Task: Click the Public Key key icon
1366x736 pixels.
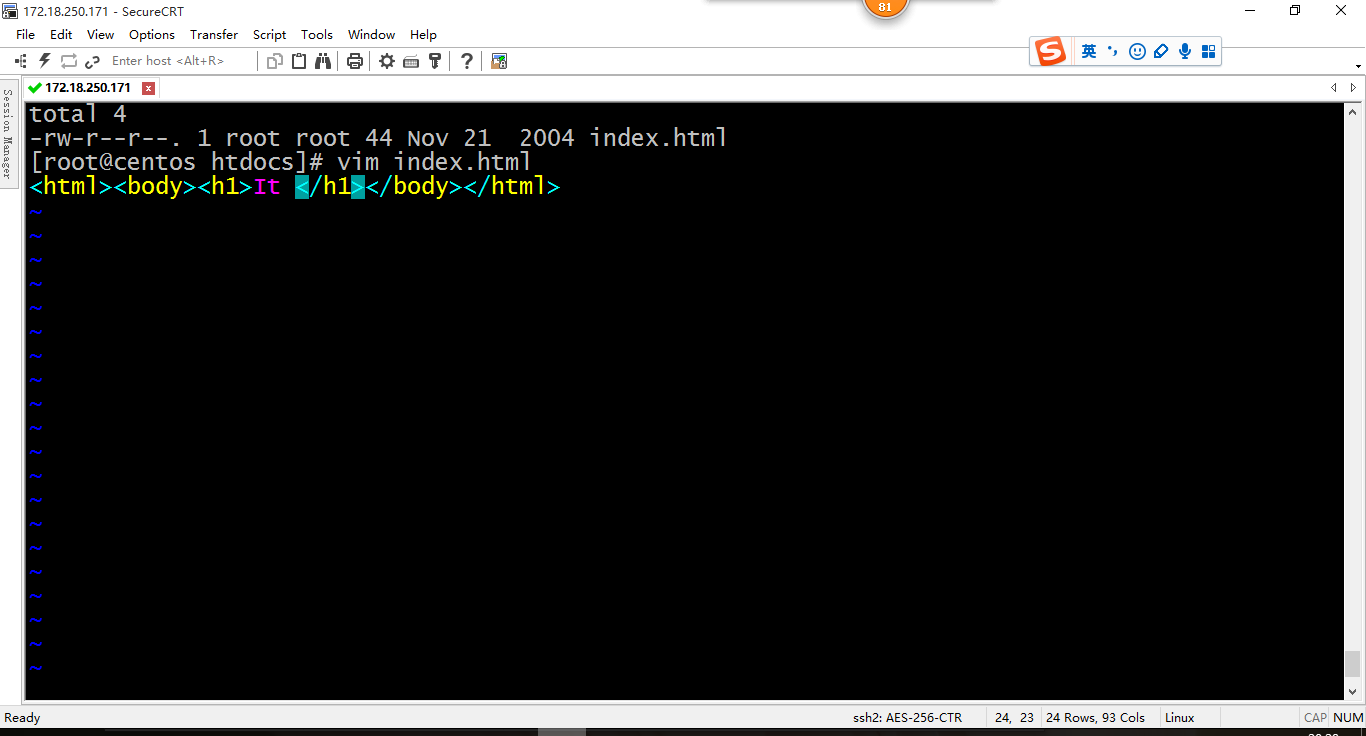Action: point(435,61)
